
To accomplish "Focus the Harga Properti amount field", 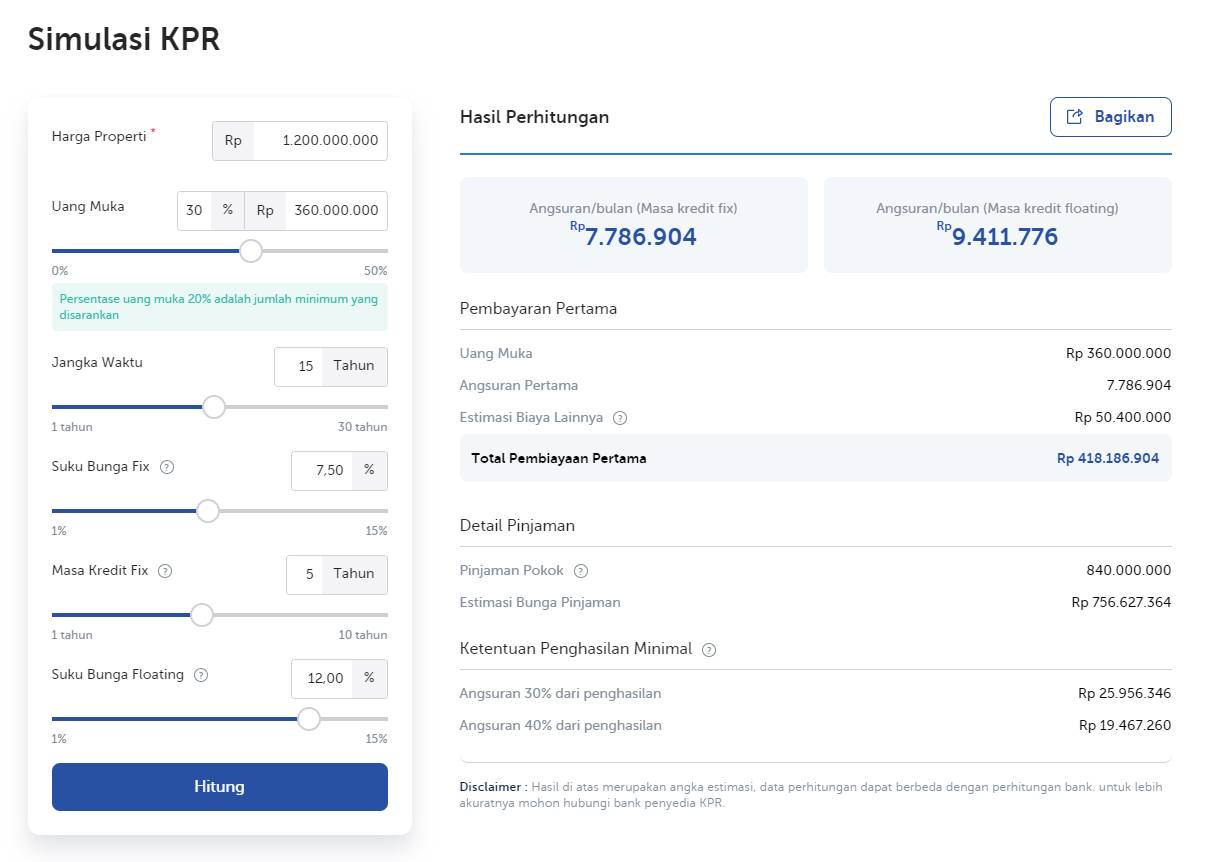I will 320,141.
